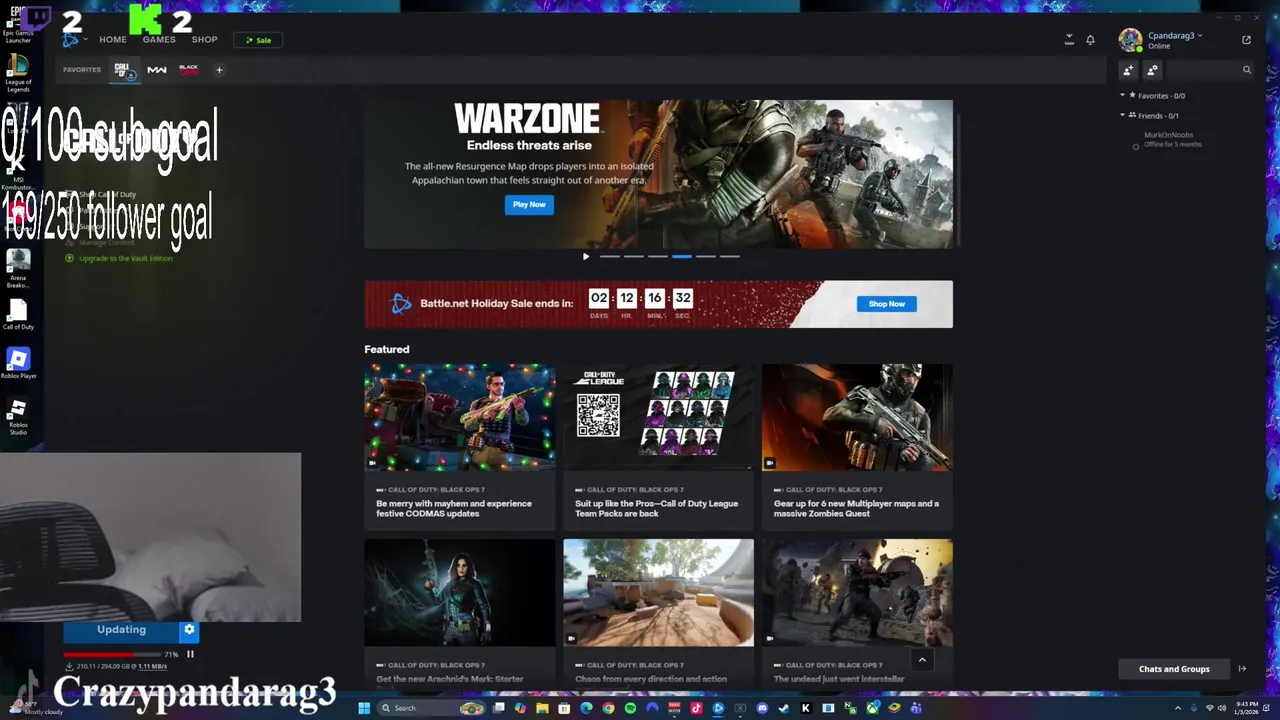Image resolution: width=1280 pixels, height=720 pixels.
Task: Open game settings gear beside Updating
Action: 189,630
